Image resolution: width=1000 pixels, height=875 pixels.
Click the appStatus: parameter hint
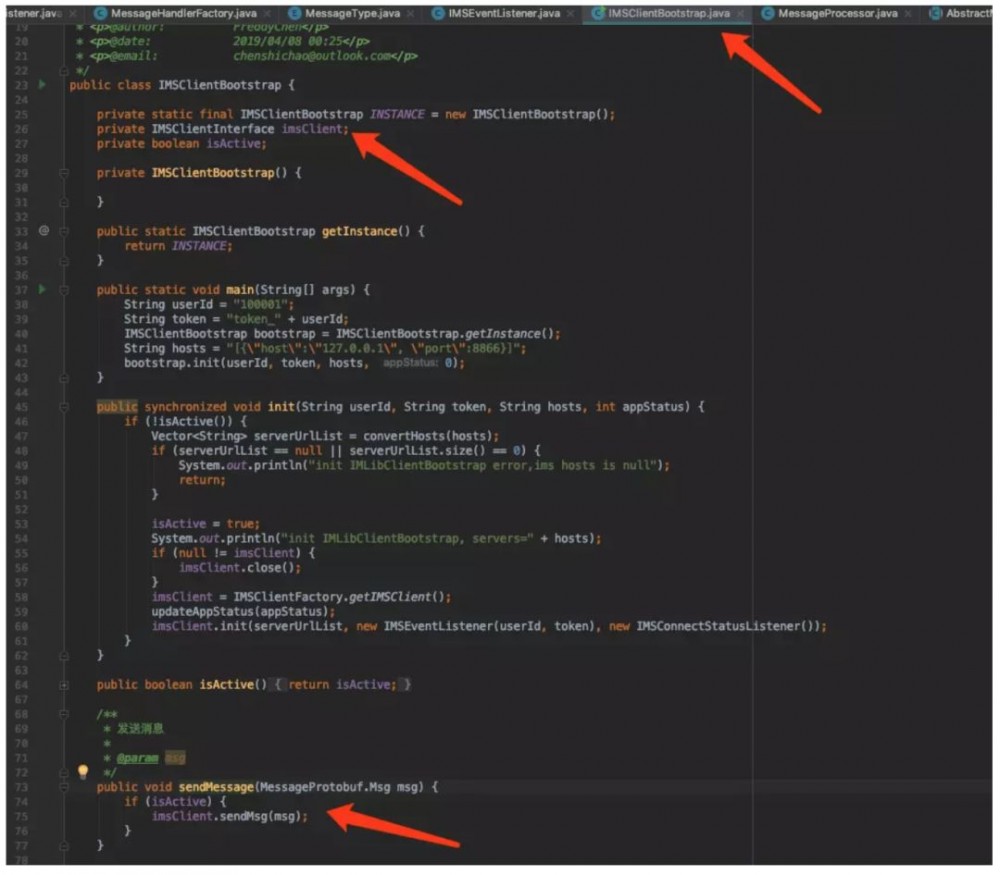[411, 362]
